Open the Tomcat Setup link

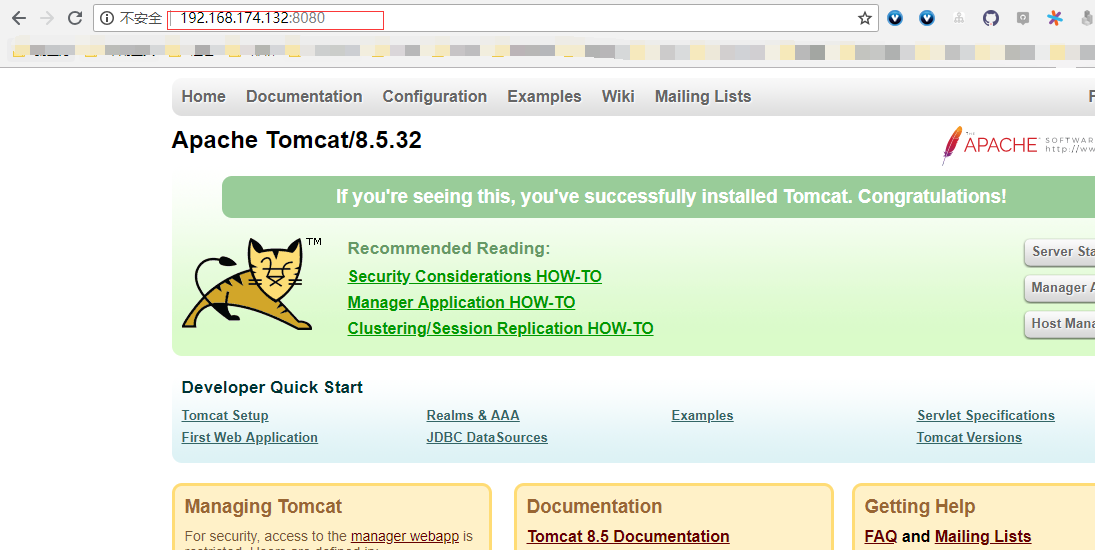pyautogui.click(x=225, y=415)
